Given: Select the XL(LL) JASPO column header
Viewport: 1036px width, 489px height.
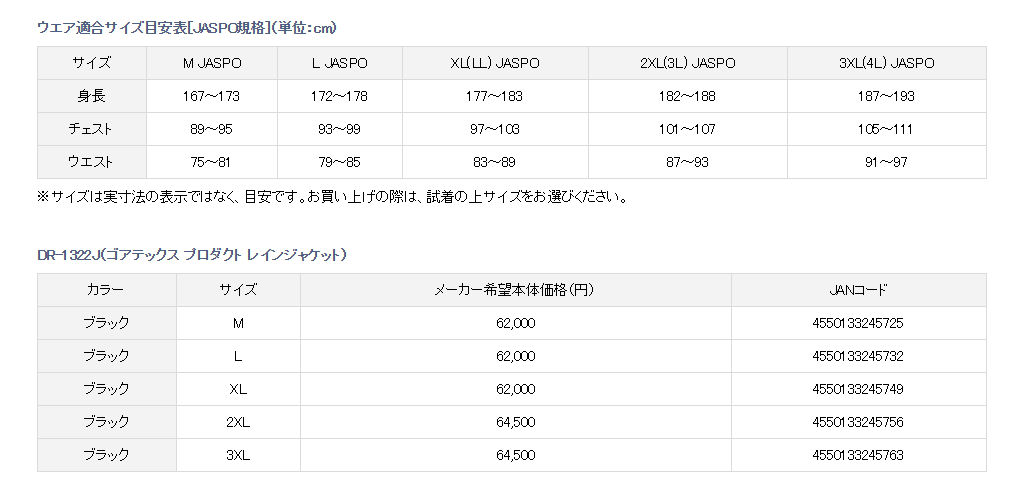Looking at the screenshot, I should pyautogui.click(x=495, y=63).
